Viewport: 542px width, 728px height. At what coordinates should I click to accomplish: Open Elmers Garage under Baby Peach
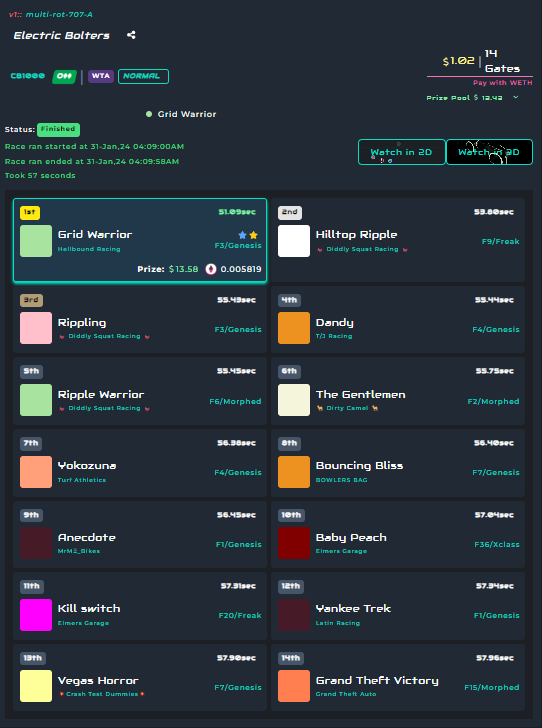(x=341, y=551)
